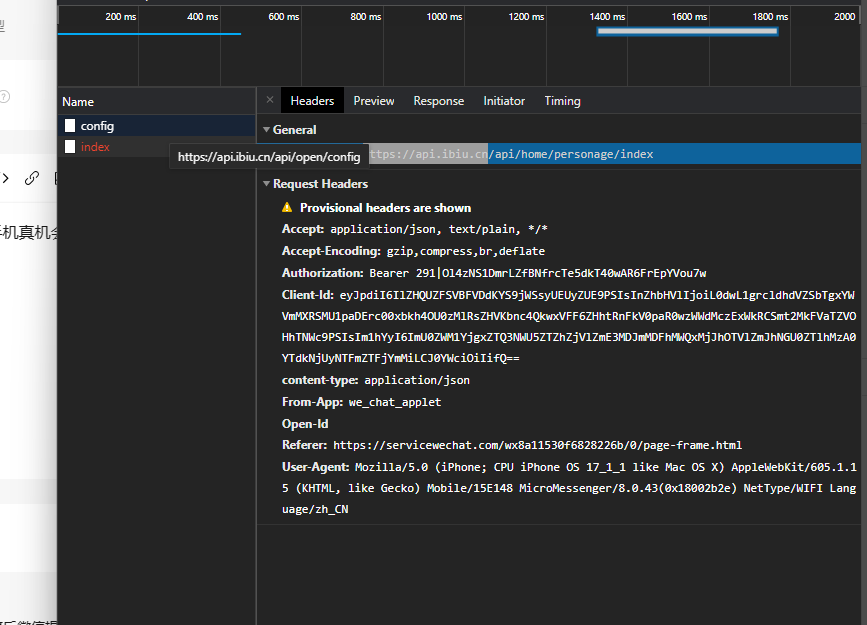Image resolution: width=867 pixels, height=625 pixels.
Task: Click the 1600 ms timeline label
Action: coord(689,17)
